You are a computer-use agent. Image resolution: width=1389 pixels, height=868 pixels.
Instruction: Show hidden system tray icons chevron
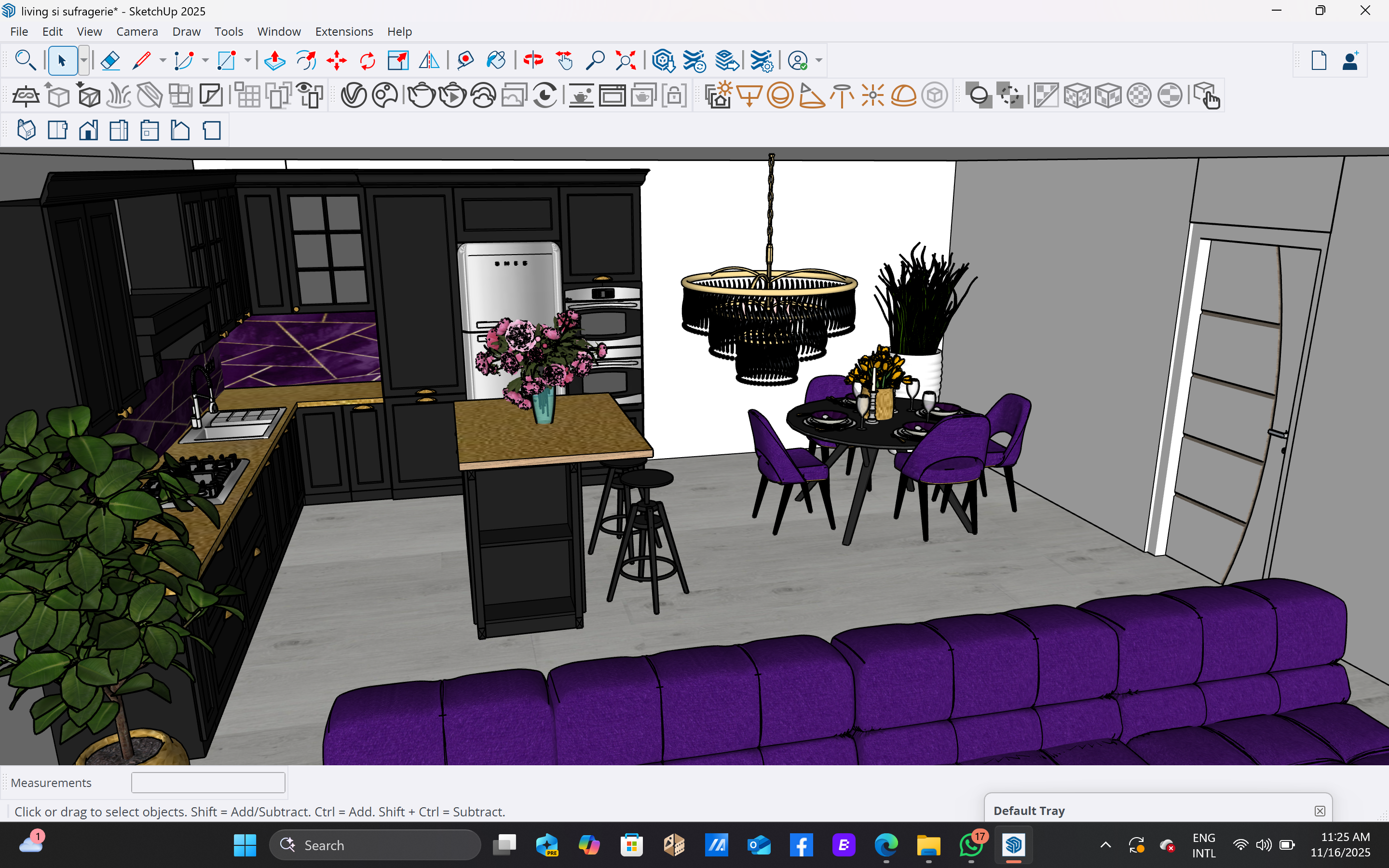pyautogui.click(x=1105, y=845)
